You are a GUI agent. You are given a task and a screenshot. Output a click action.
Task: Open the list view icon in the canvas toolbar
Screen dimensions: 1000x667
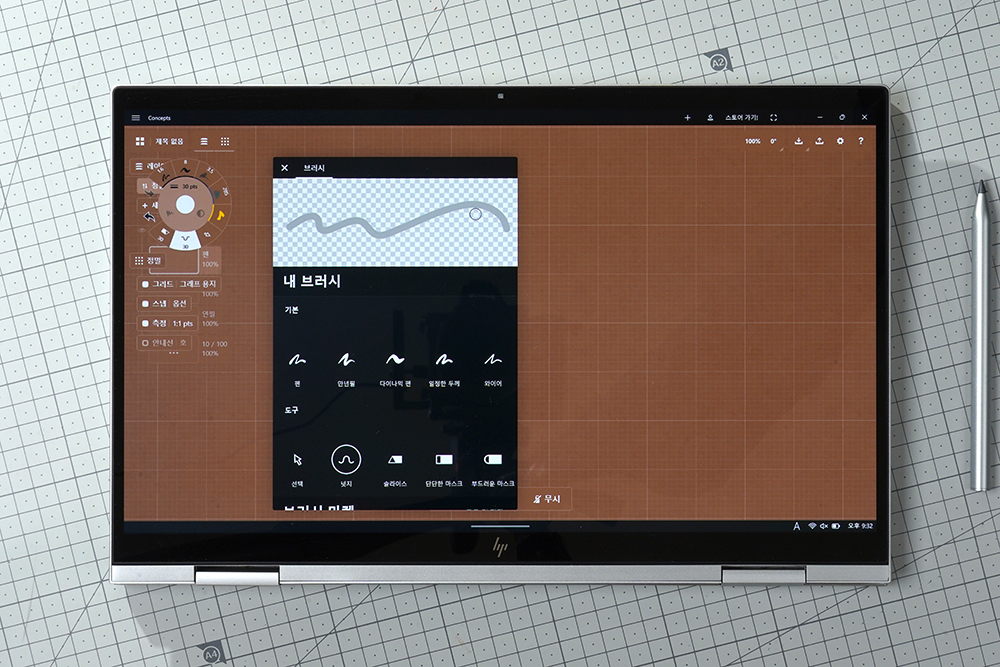pyautogui.click(x=204, y=141)
